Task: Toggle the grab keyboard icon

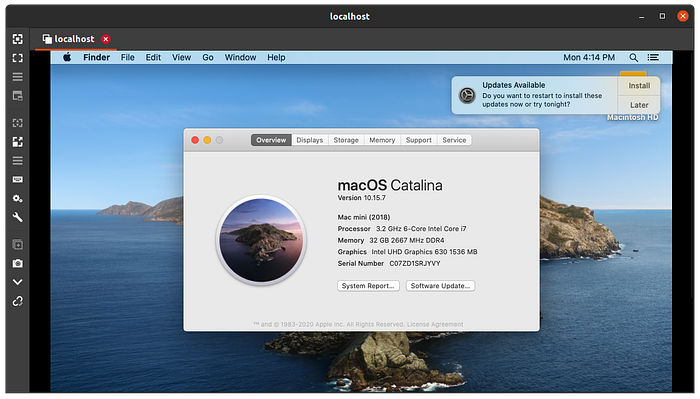Action: click(17, 179)
